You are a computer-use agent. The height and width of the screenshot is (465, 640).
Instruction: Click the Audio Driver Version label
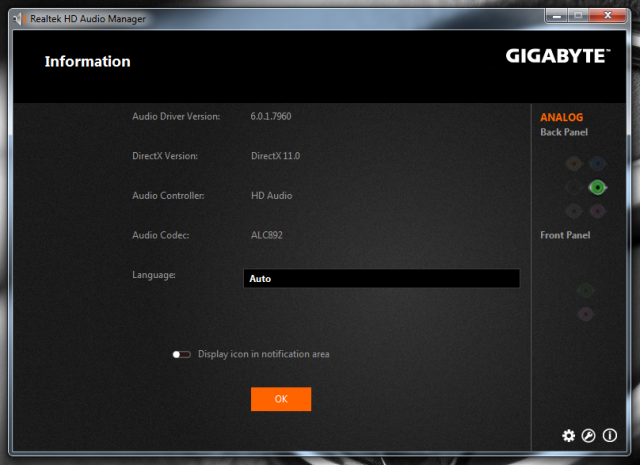tap(176, 116)
